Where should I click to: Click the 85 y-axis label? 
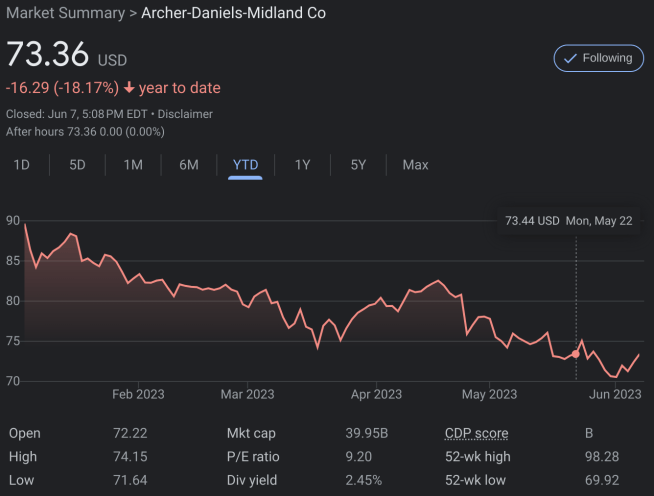pos(13,261)
